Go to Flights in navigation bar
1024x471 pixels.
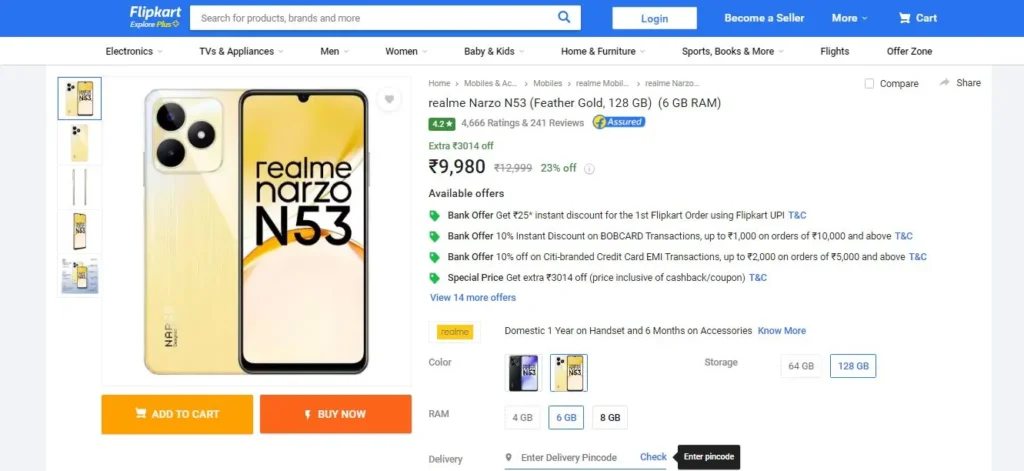pyautogui.click(x=835, y=51)
